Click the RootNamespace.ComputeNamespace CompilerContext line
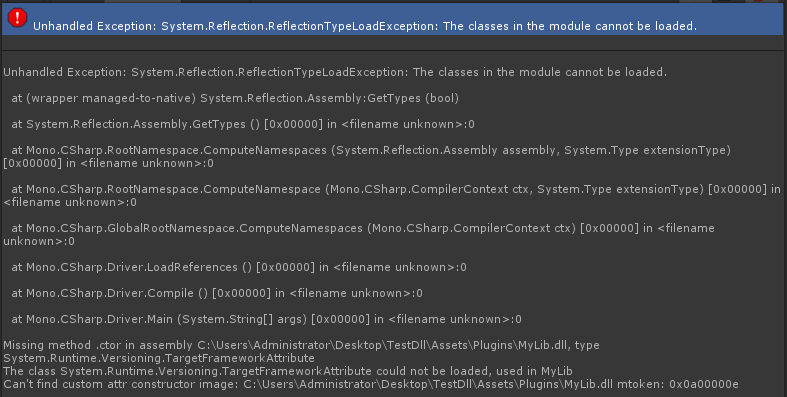Screen dimensions: 787x397 click(392, 196)
